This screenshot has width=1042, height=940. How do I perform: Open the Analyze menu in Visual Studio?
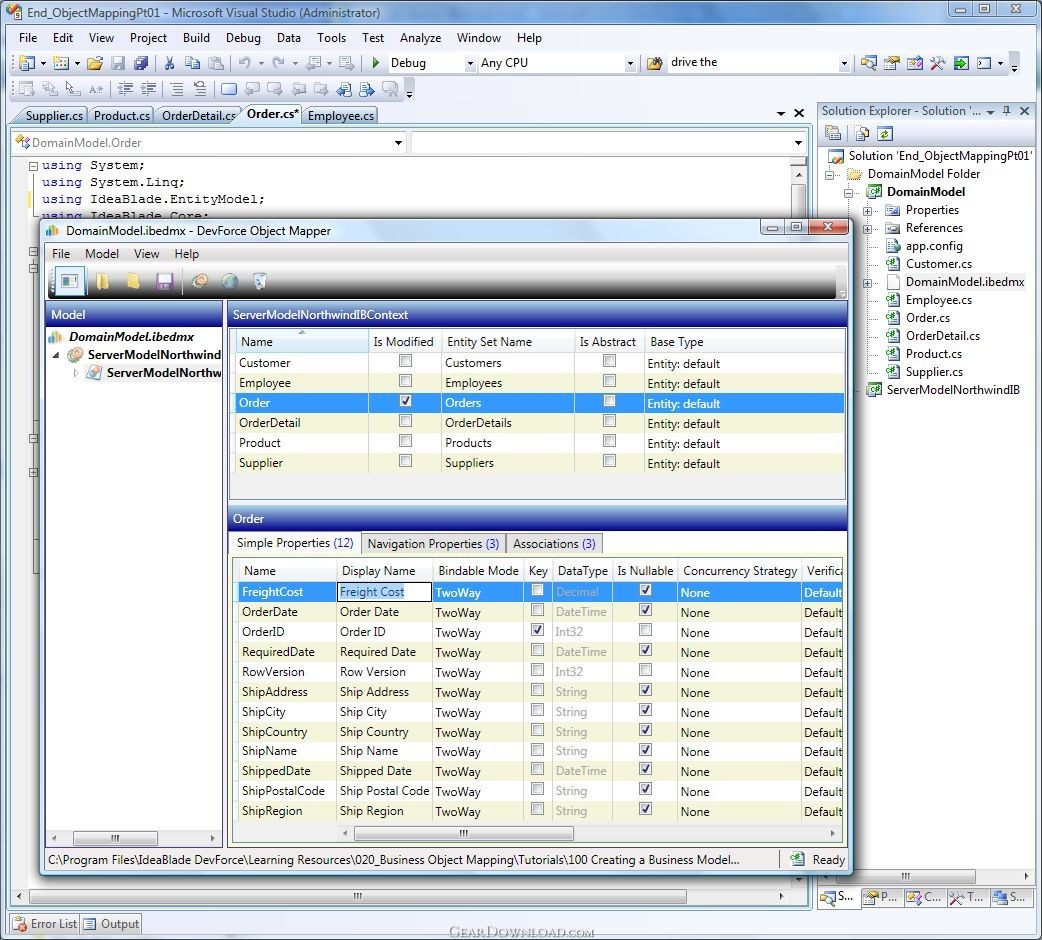tap(420, 38)
